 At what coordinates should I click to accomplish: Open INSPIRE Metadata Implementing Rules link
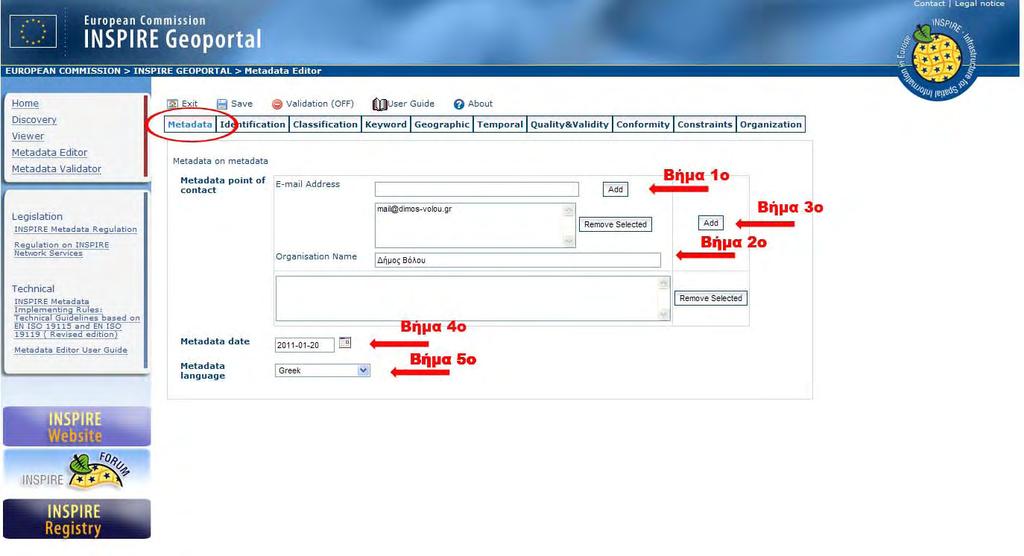pos(77,318)
